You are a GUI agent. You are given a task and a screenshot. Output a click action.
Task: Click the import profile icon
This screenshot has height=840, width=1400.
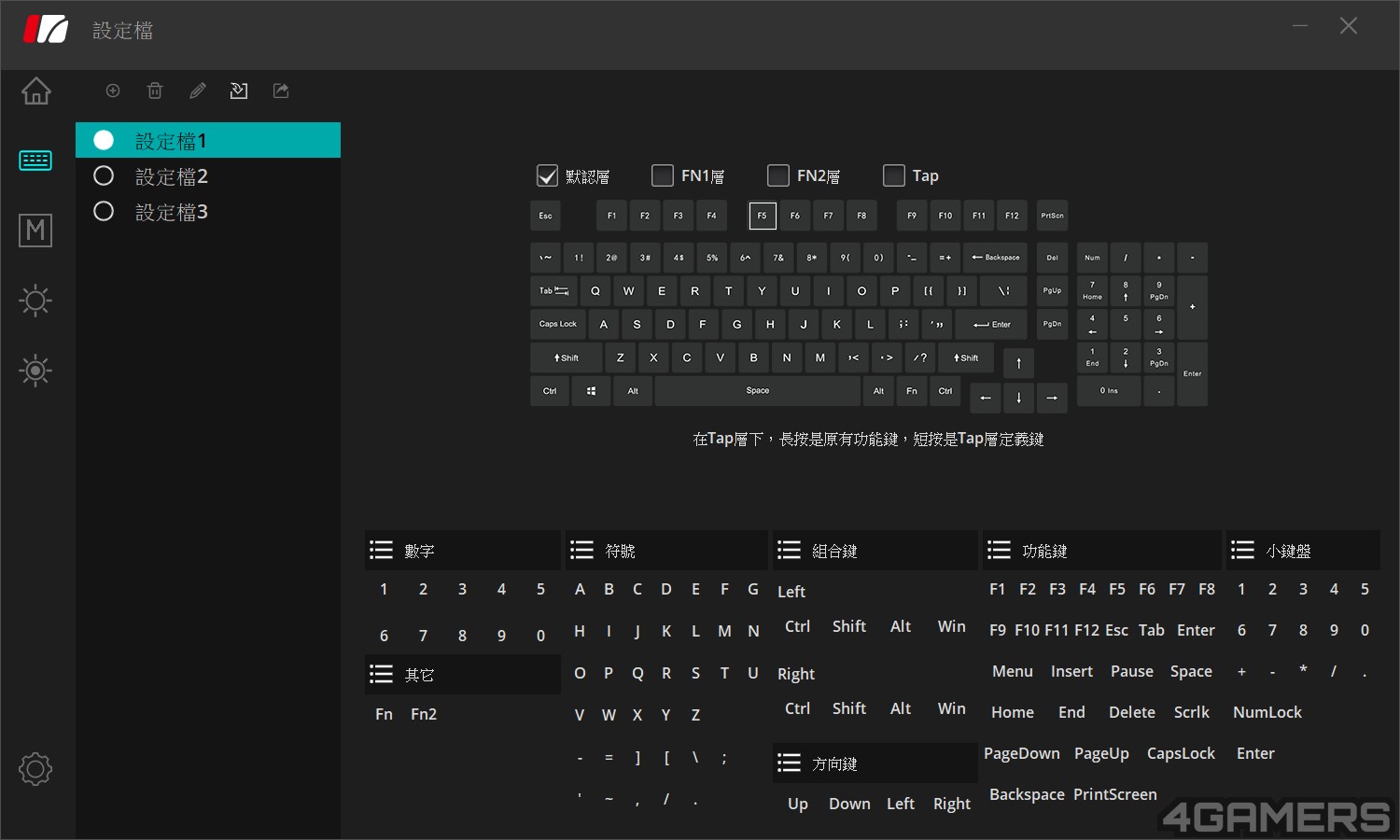[x=239, y=91]
